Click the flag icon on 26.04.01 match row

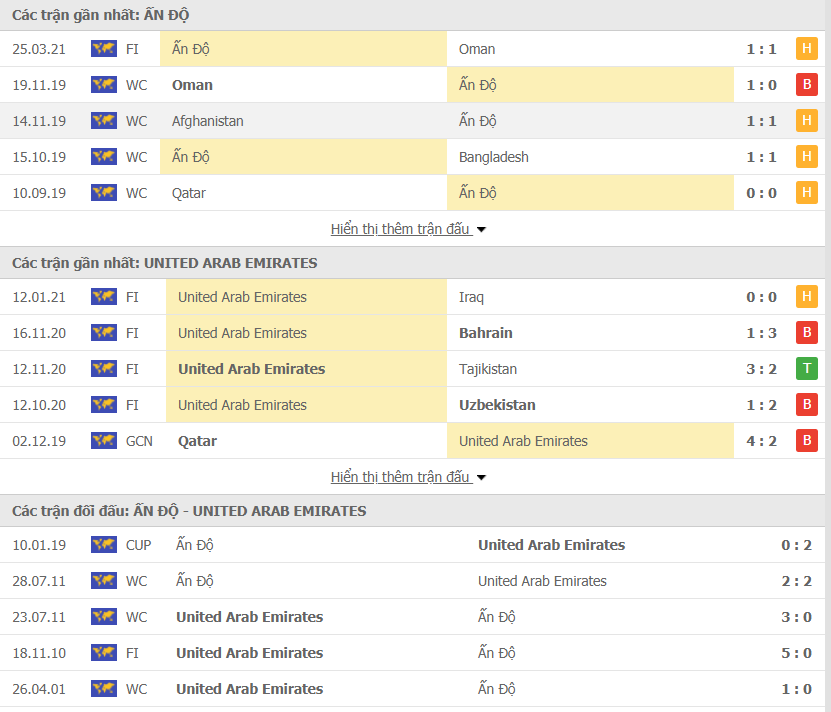click(x=103, y=689)
